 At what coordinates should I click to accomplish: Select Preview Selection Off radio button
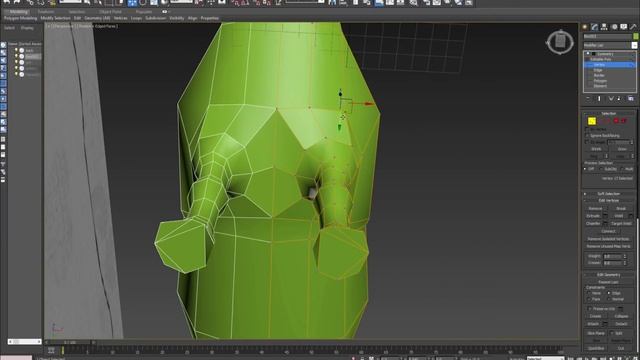pos(586,169)
